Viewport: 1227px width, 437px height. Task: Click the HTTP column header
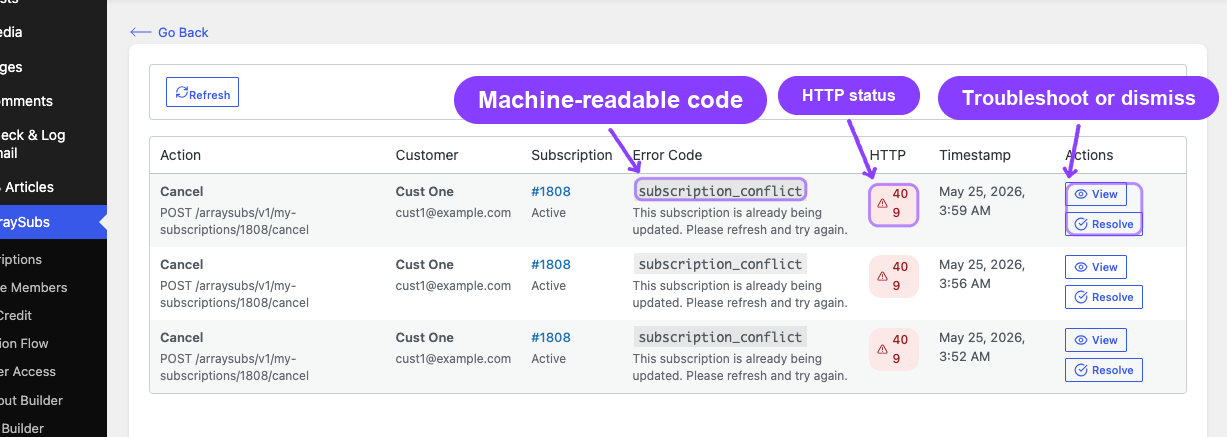pyautogui.click(x=887, y=155)
